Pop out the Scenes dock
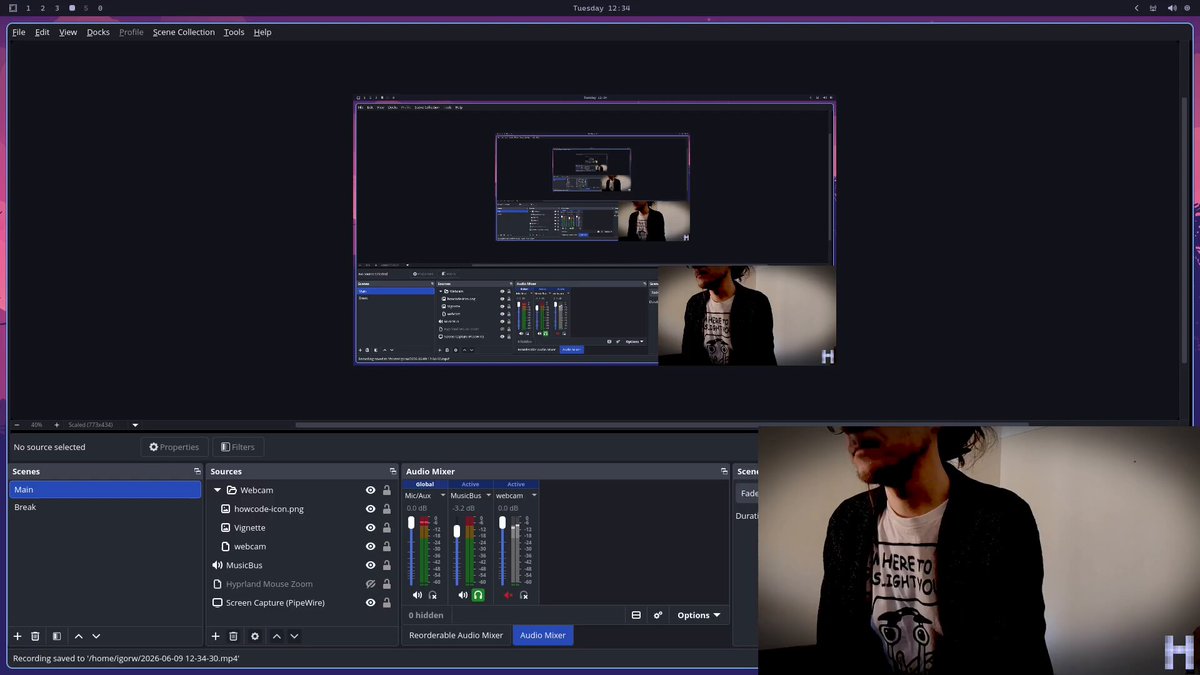1200x675 pixels. click(x=197, y=471)
